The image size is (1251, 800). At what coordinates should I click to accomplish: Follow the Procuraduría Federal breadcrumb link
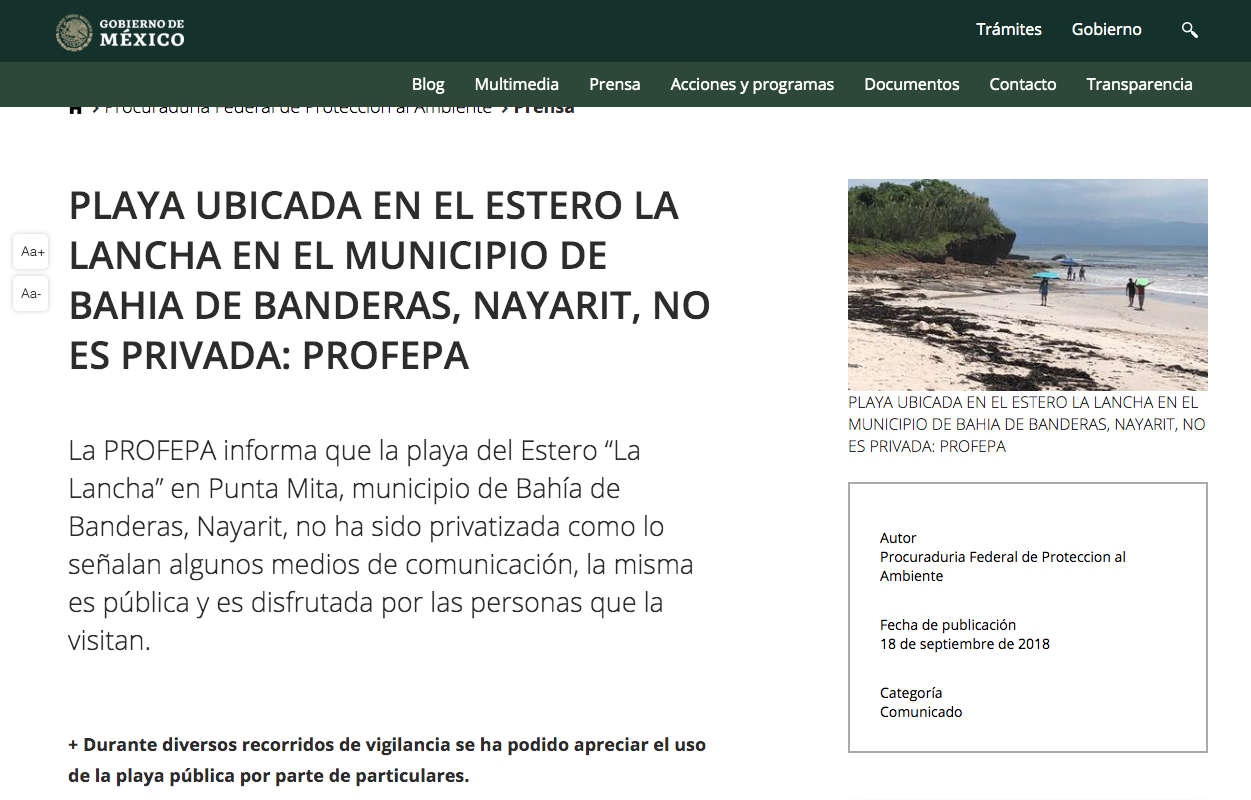pyautogui.click(x=298, y=109)
